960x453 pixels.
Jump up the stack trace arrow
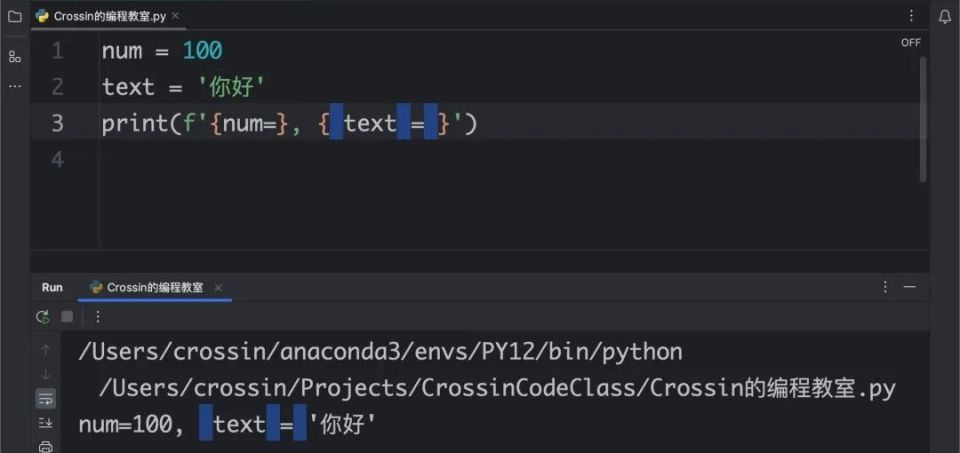pyautogui.click(x=45, y=350)
